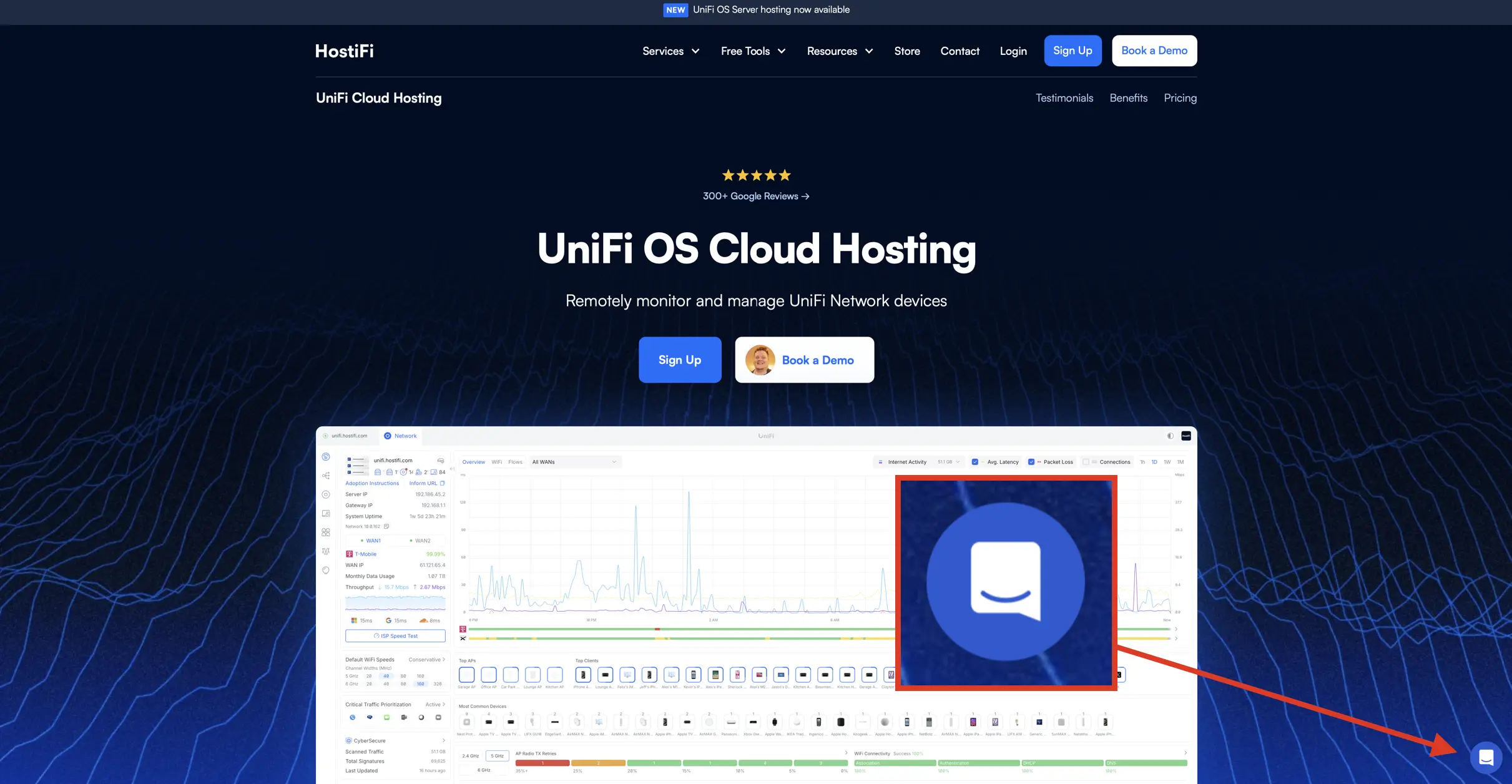This screenshot has height=784, width=1512.
Task: Click the T-Mobile logo icon
Action: [349, 554]
